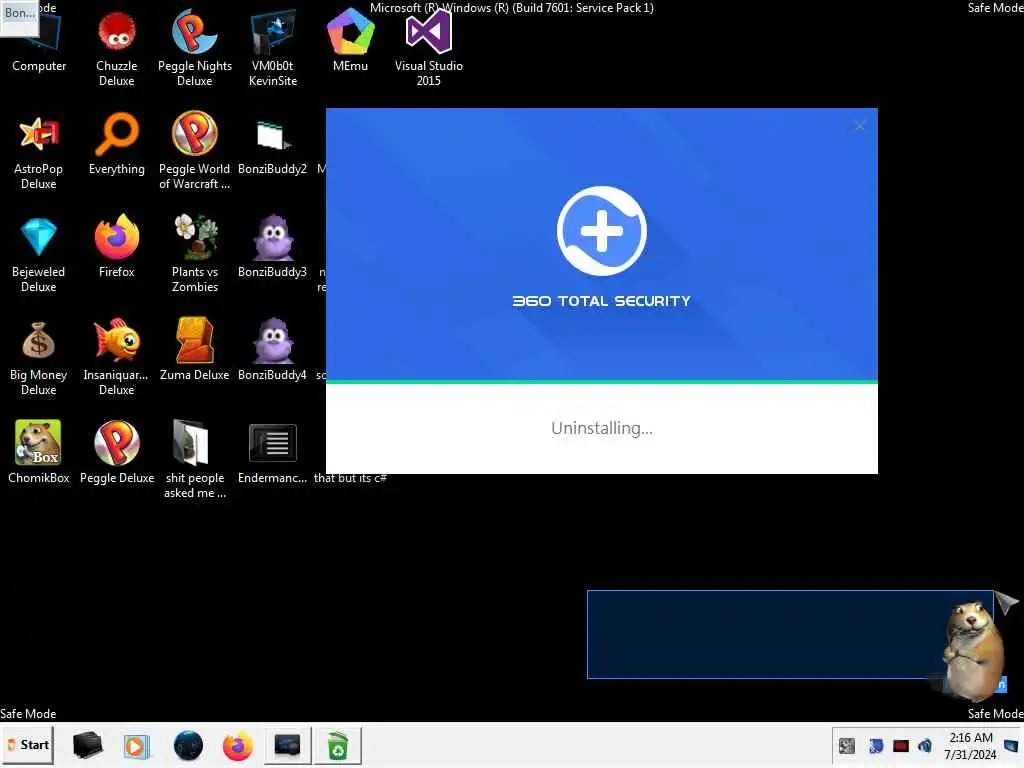Select AstroPop Deluxe desktop icon
Viewport: 1024px width, 768px height.
[x=39, y=154]
